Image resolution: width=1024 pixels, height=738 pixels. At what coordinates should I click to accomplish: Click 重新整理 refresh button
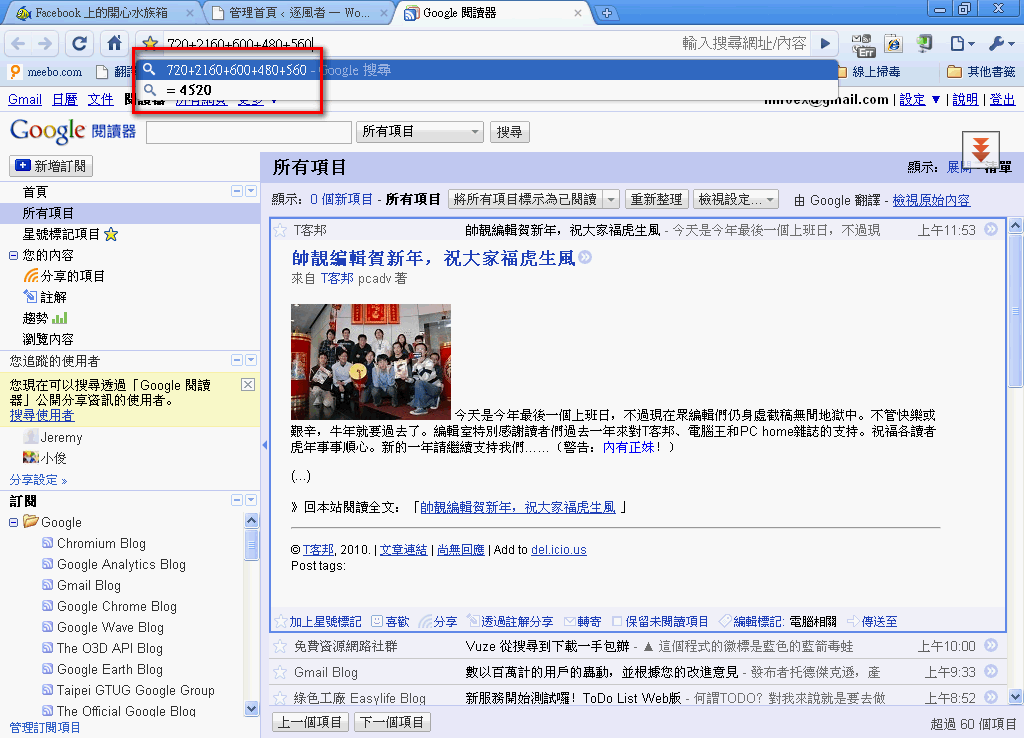(656, 200)
